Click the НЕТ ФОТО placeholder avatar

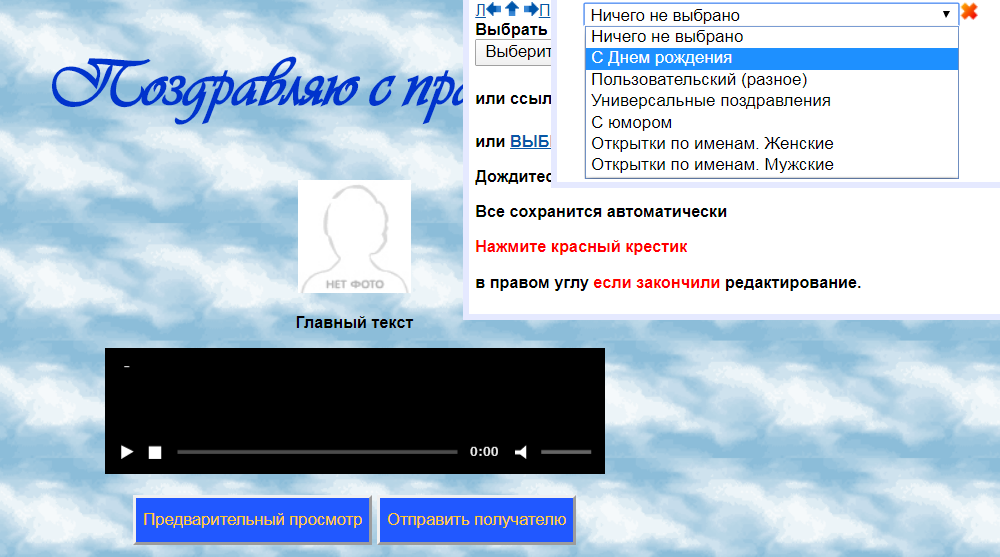point(354,237)
